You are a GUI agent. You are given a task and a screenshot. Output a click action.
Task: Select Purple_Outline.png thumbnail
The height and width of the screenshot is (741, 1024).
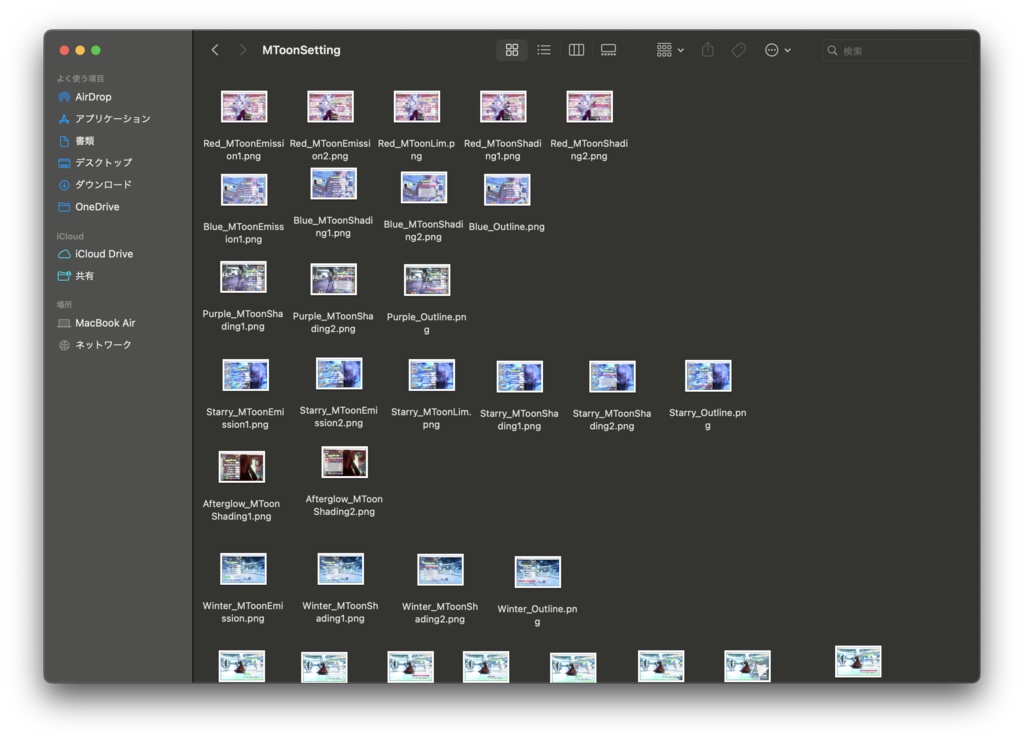tap(427, 280)
